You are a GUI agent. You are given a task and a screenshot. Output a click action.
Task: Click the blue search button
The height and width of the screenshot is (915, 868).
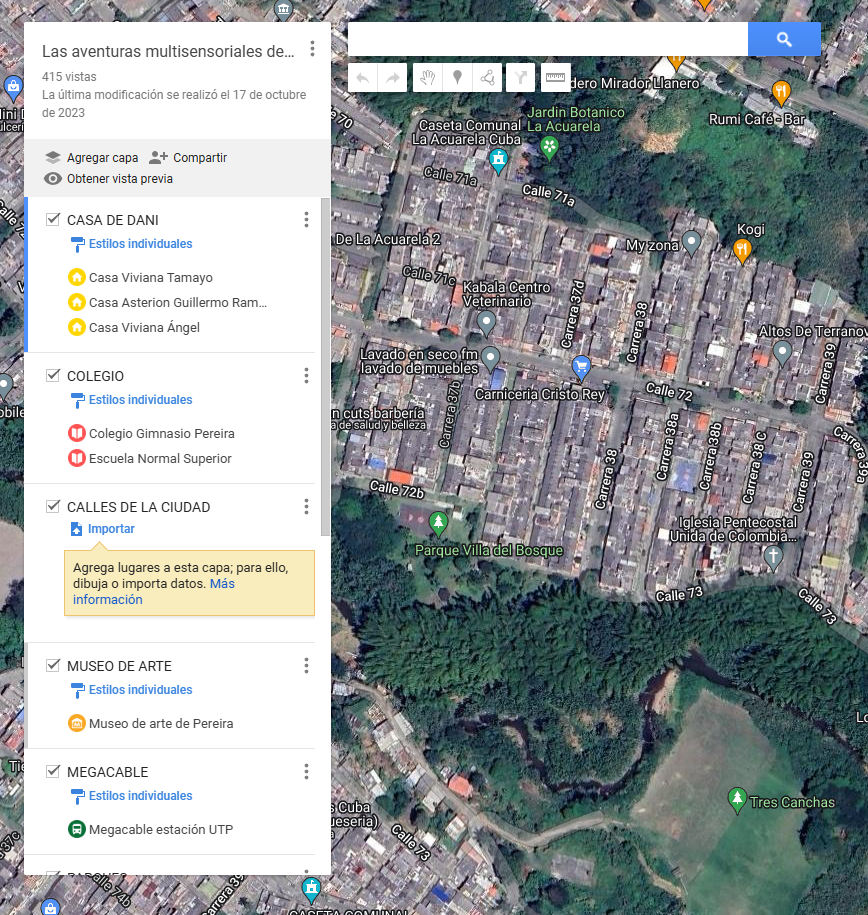(784, 39)
